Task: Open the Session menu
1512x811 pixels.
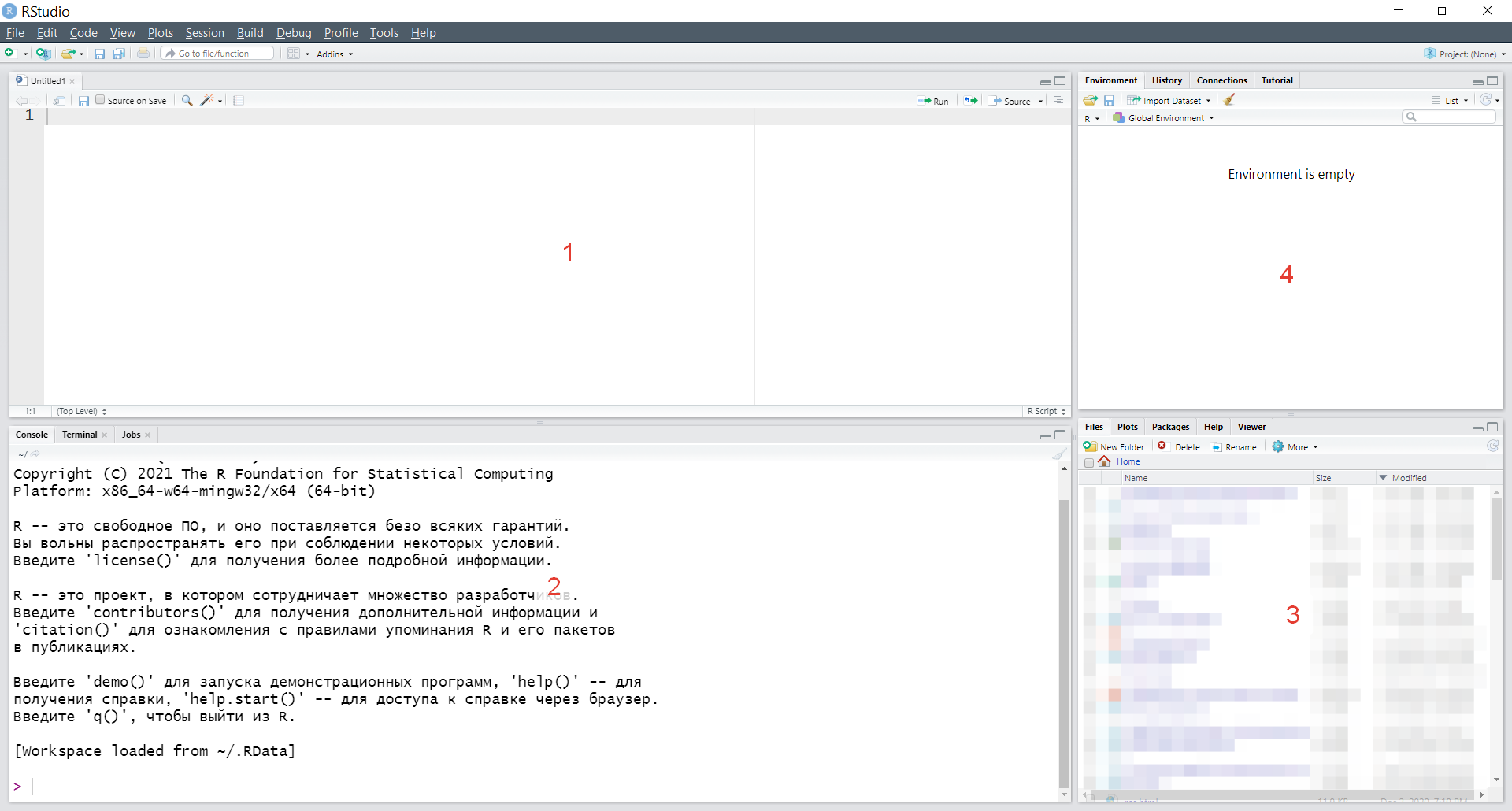Action: point(205,33)
